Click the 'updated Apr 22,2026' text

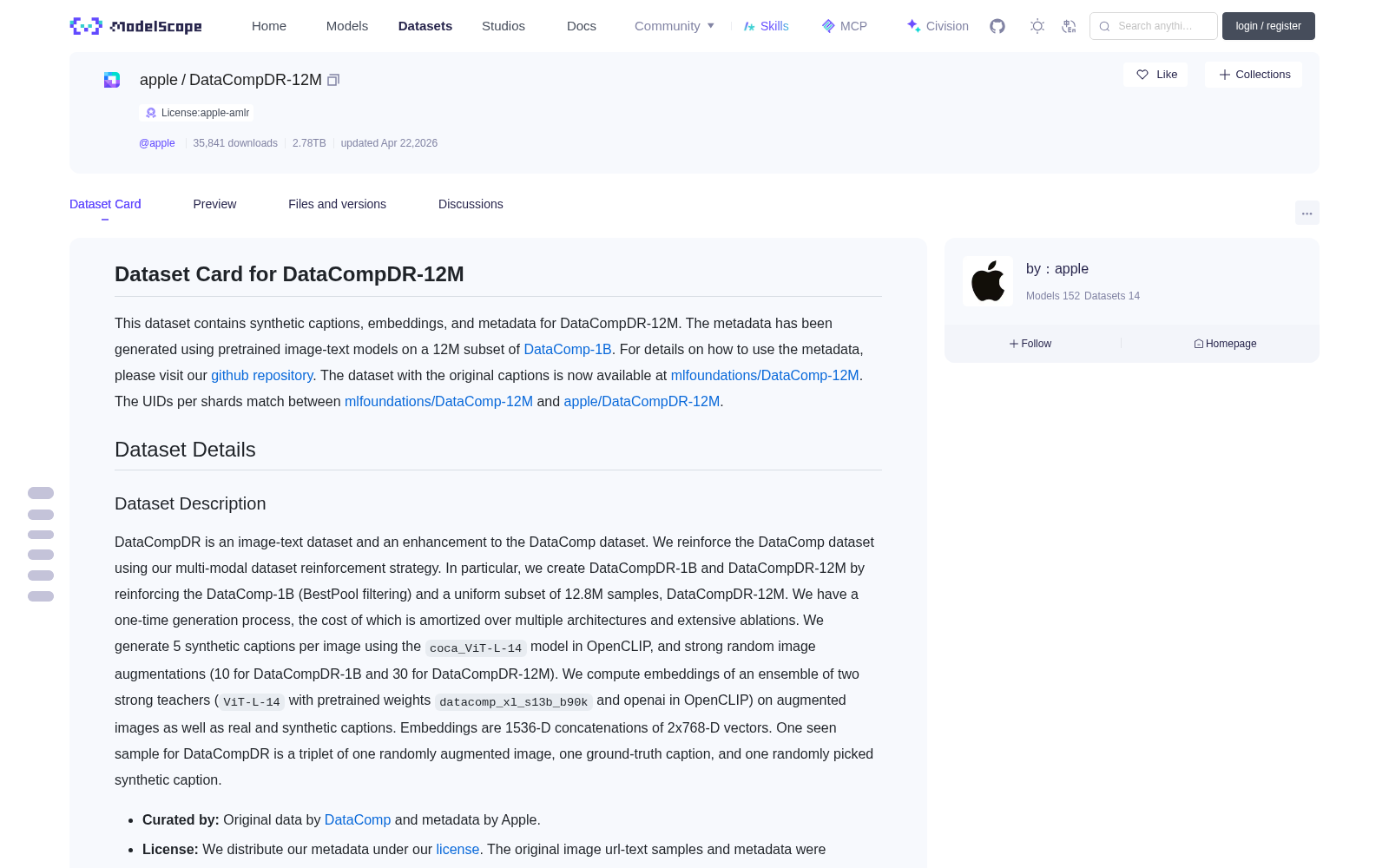389,143
